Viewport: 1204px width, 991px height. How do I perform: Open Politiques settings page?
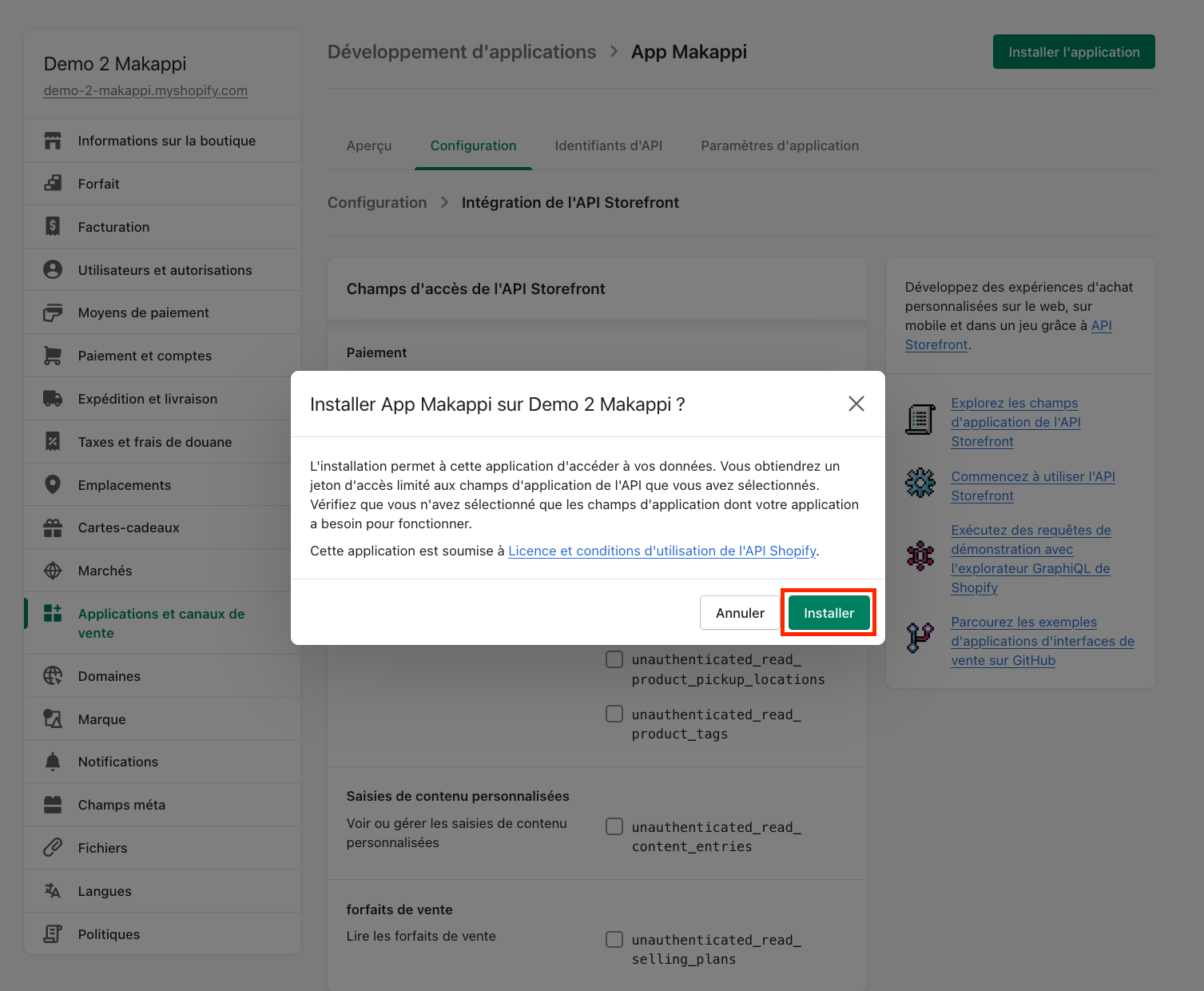tap(162, 934)
